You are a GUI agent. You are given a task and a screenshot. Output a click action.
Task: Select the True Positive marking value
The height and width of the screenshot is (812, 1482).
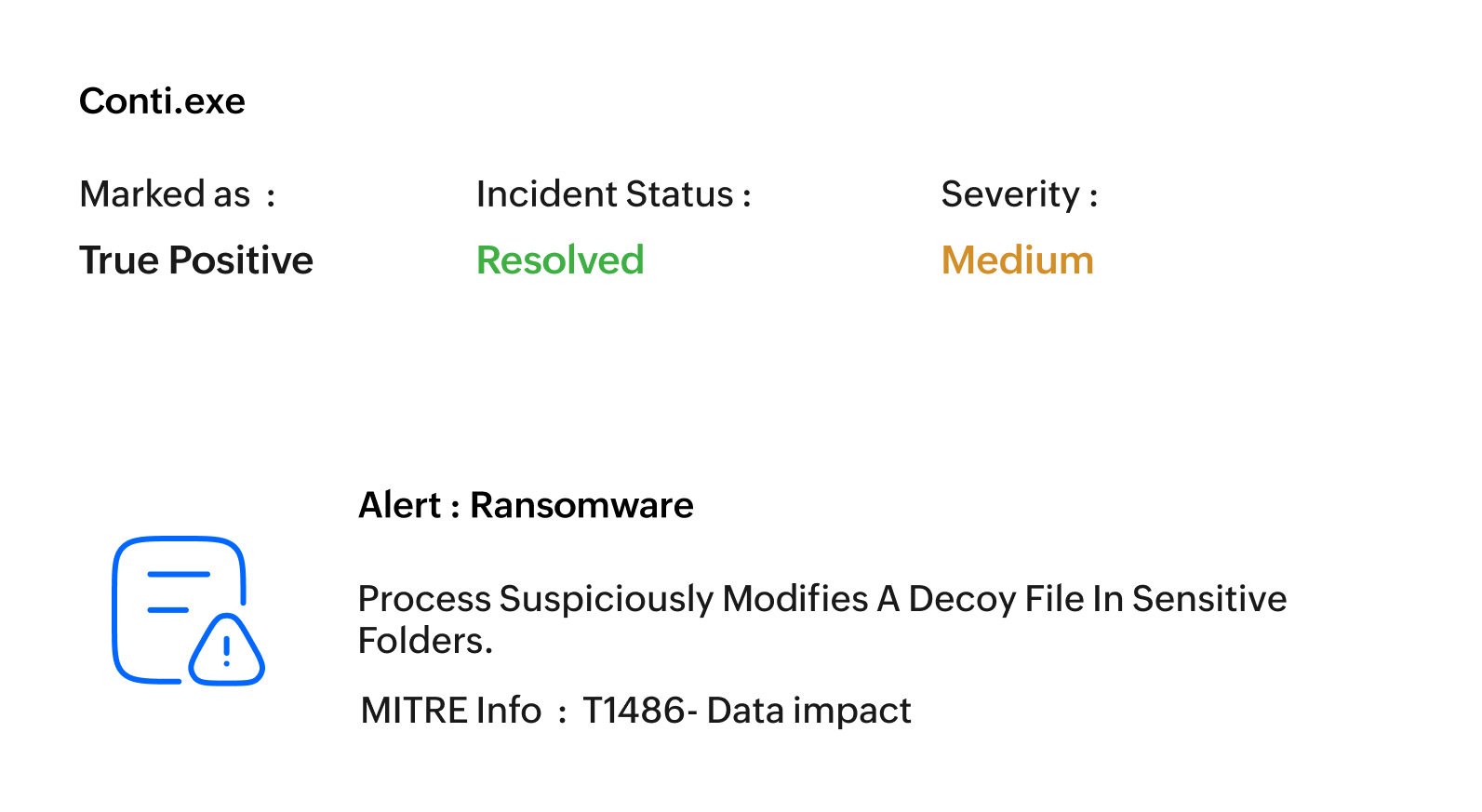196,260
